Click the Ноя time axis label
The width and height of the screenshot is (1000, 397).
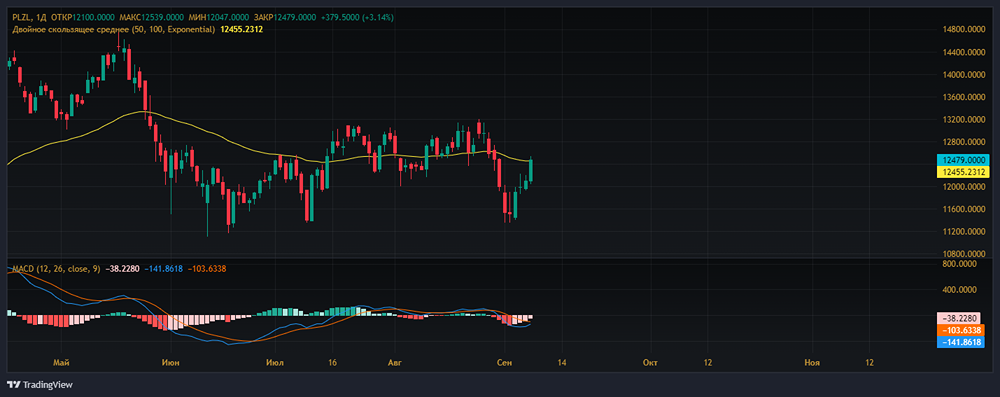pos(812,363)
